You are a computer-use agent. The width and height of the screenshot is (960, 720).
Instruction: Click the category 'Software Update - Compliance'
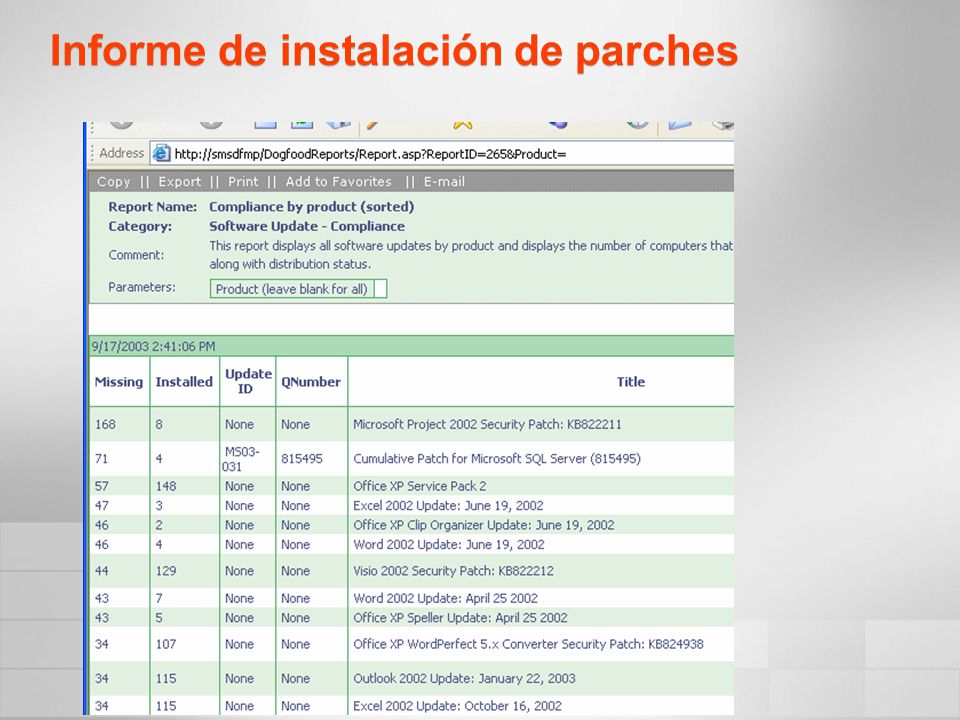click(307, 227)
